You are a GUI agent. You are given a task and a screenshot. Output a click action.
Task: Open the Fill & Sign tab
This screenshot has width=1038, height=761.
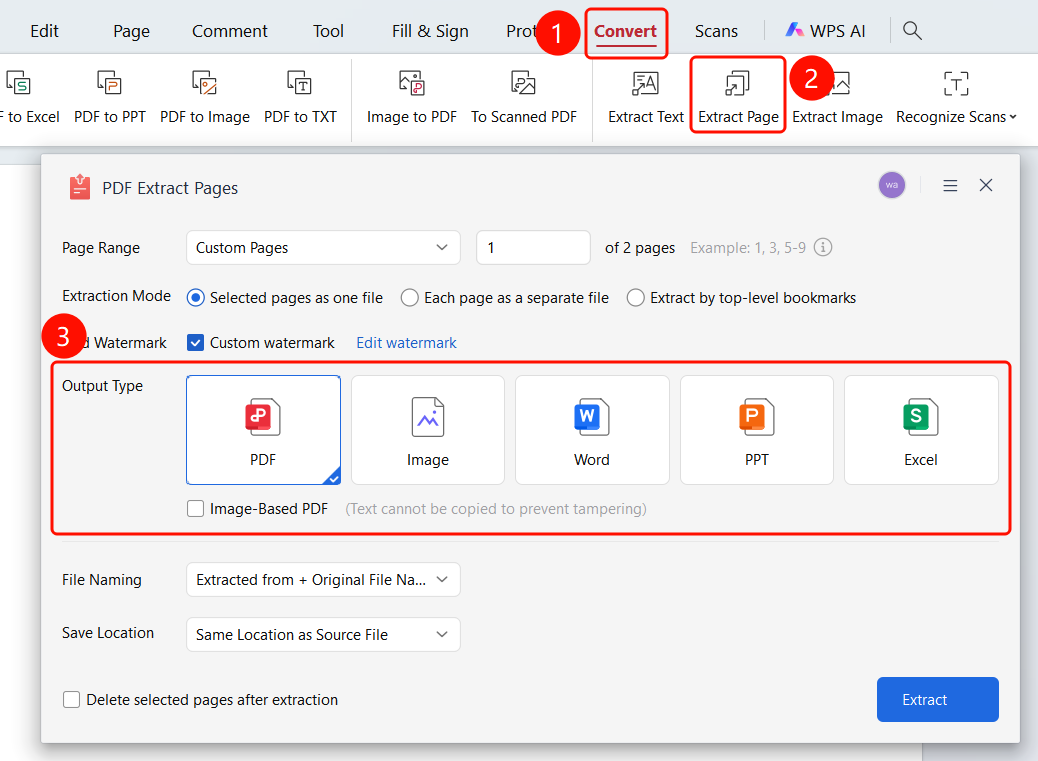pyautogui.click(x=430, y=31)
